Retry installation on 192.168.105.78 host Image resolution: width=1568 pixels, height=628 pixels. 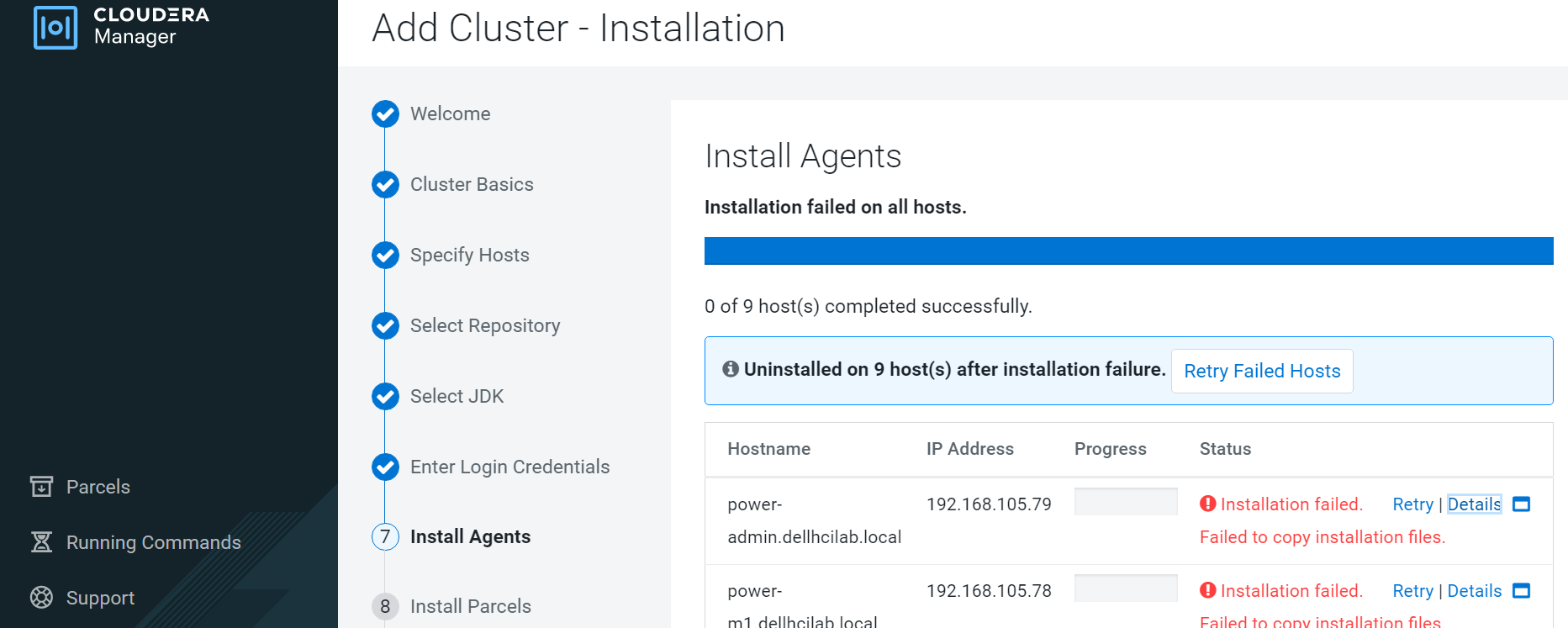[x=1412, y=591]
